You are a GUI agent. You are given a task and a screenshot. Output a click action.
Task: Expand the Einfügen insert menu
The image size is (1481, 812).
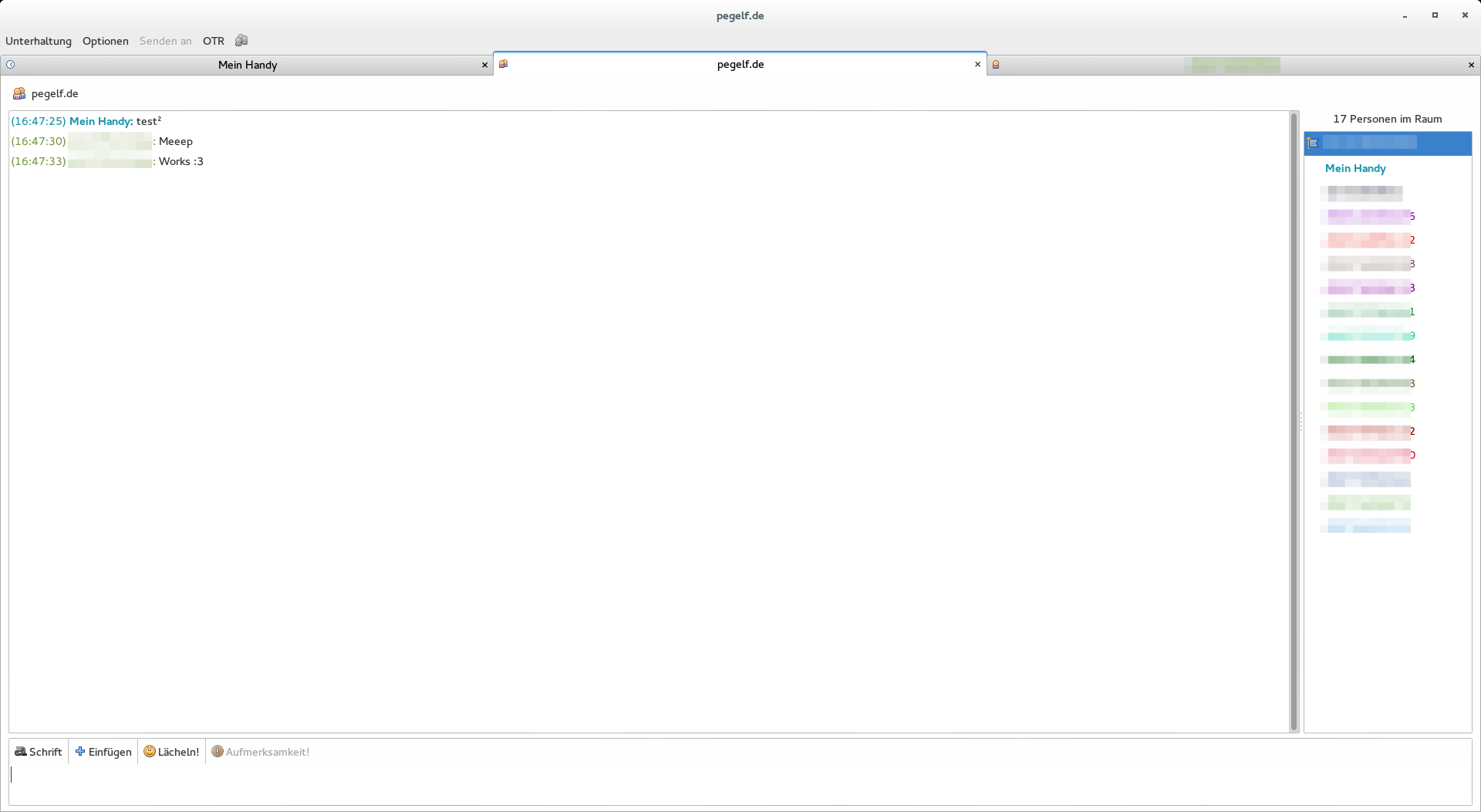(103, 752)
